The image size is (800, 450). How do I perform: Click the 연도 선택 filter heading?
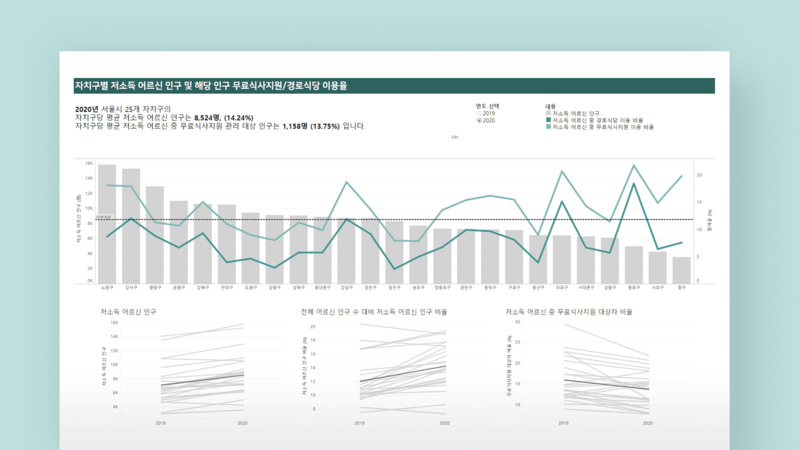point(488,105)
